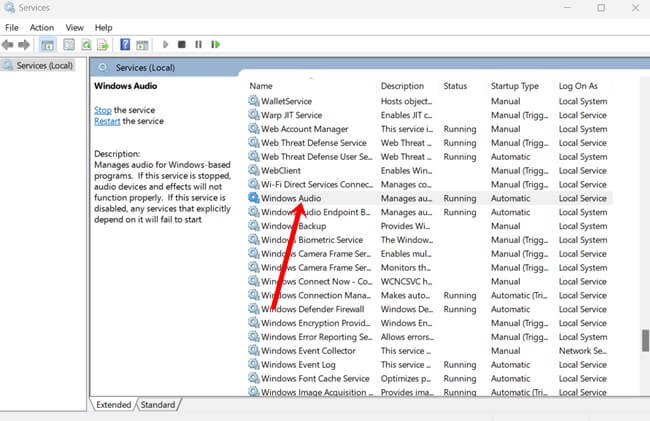This screenshot has height=421, width=650.
Task: Click the Export List toolbar icon
Action: [103, 45]
